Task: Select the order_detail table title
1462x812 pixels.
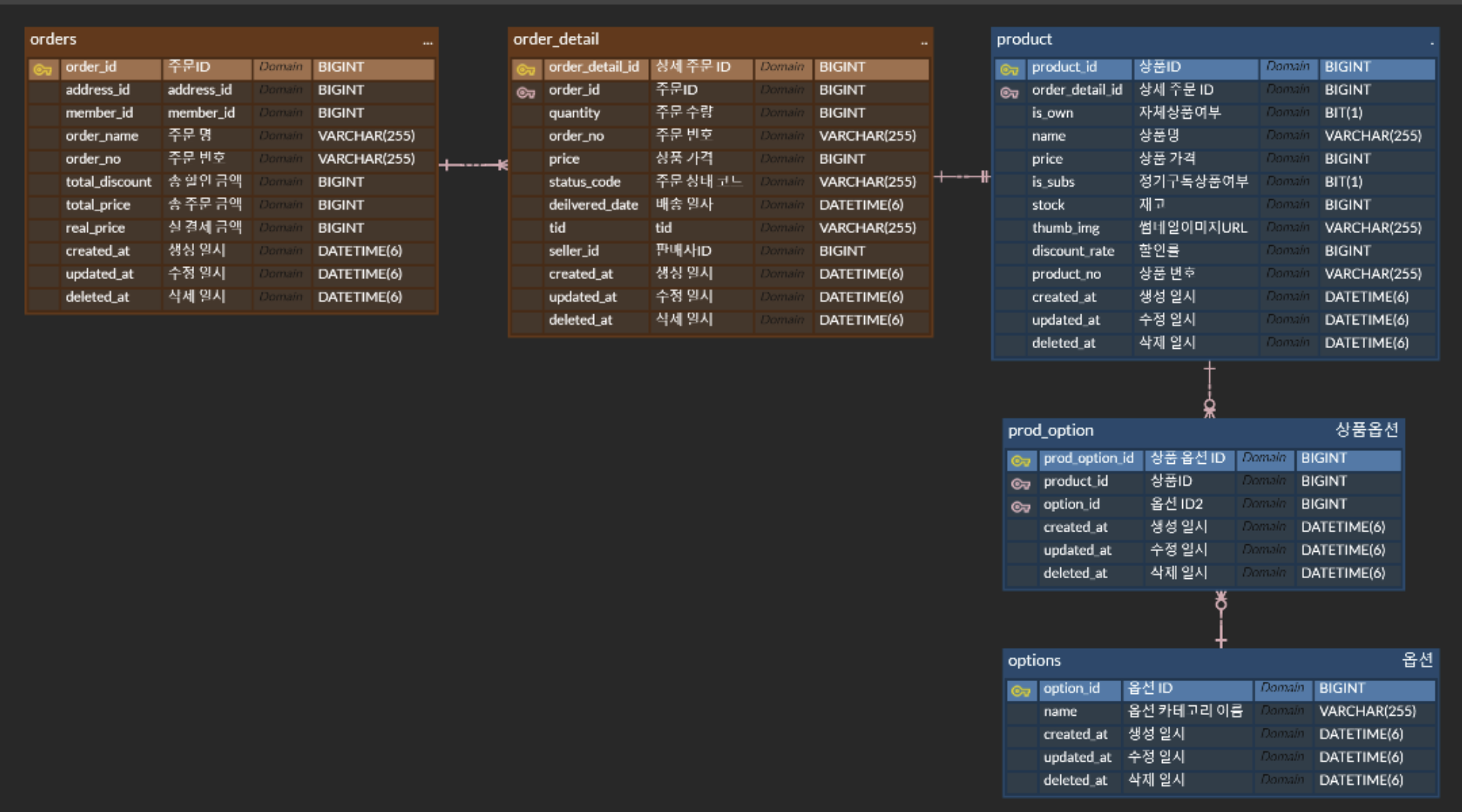Action: click(x=556, y=39)
